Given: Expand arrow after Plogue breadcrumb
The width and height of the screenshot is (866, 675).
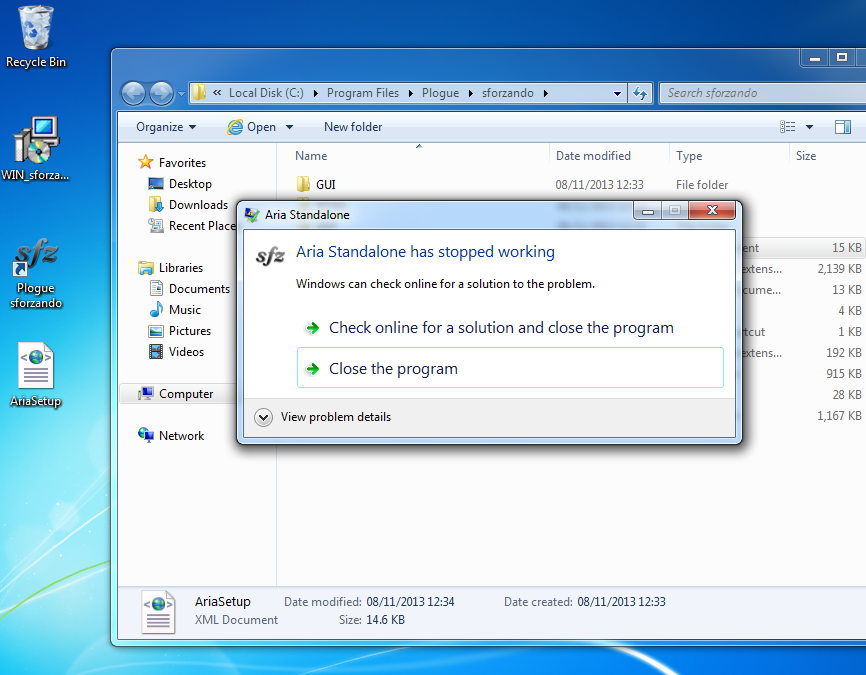Looking at the screenshot, I should [471, 93].
